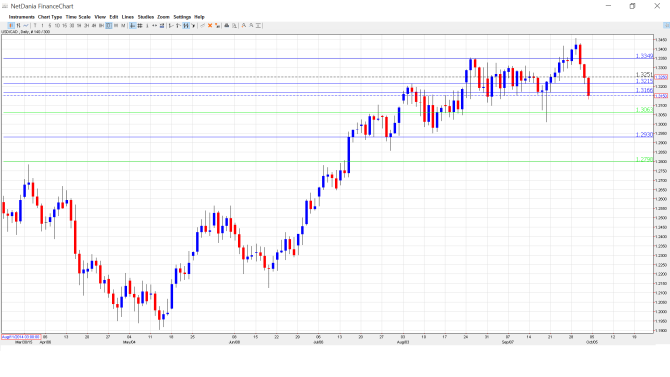This screenshot has height=377, width=670.
Task: Click the 1.3349 blue resistance line label
Action: tap(644, 56)
